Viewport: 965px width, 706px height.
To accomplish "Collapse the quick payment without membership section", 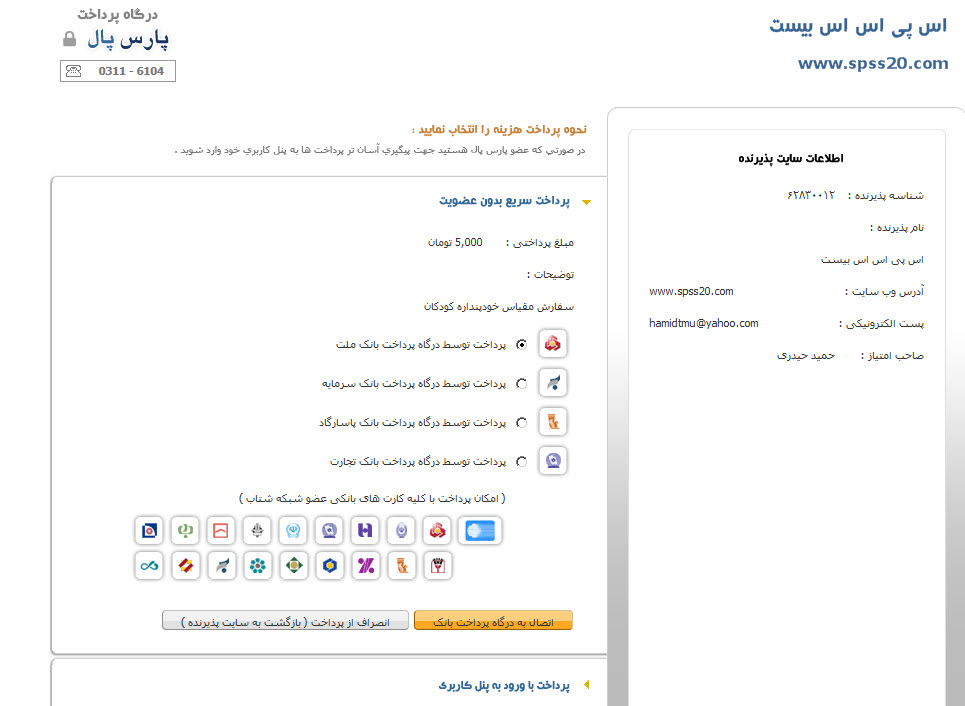I will tap(587, 202).
